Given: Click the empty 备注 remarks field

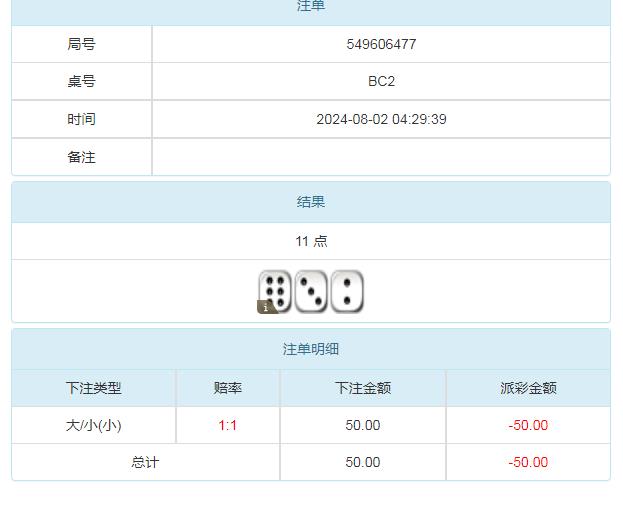Looking at the screenshot, I should click(381, 157).
